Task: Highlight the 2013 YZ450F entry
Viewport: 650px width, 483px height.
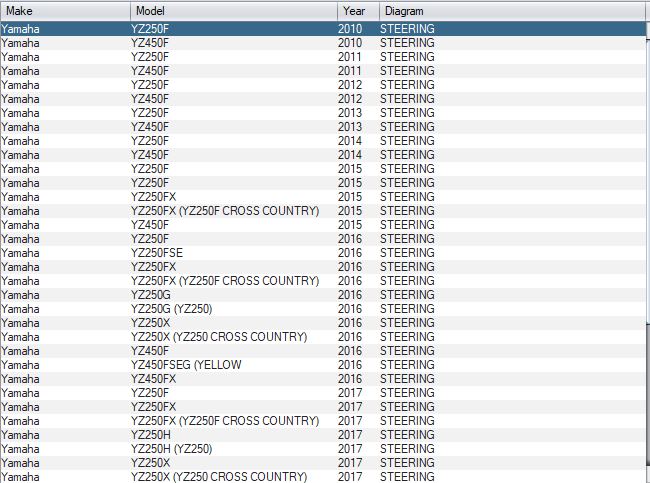Action: pos(323,127)
